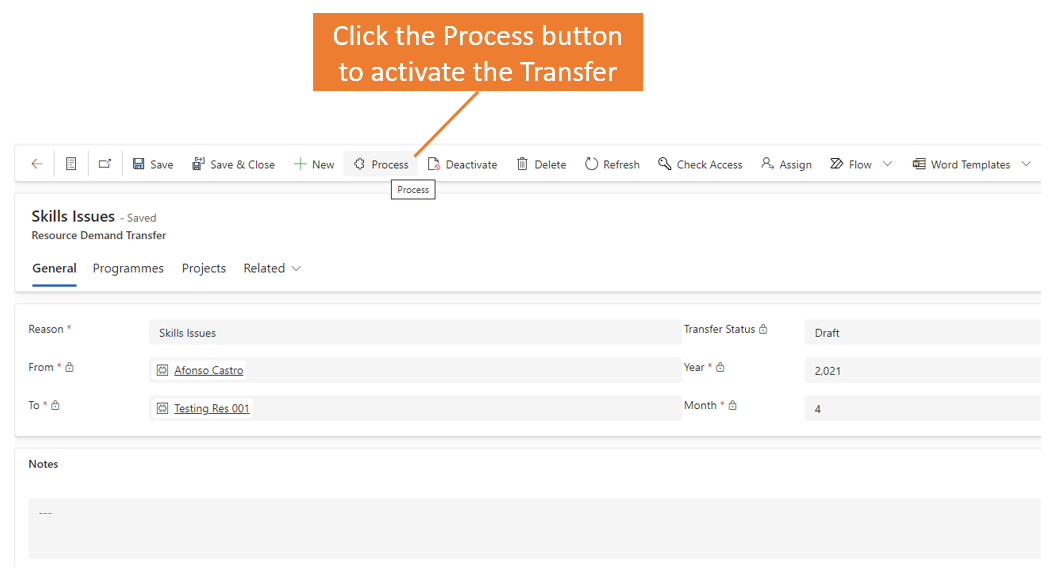Click the back arrow icon
The height and width of the screenshot is (569, 1049).
coord(37,164)
